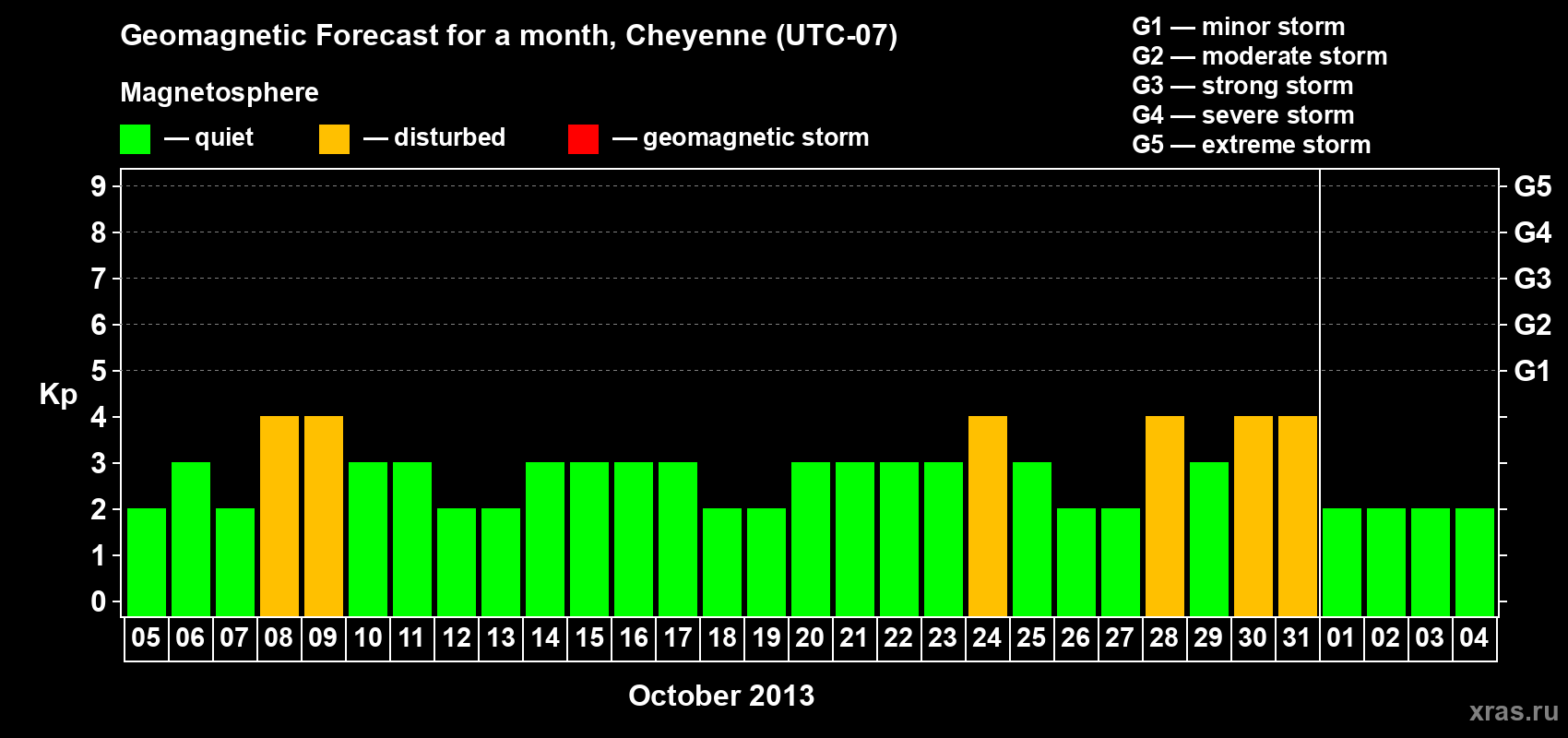This screenshot has height=738, width=1568.
Task: Click the 'G4 — severe storm' legend line
Action: point(1243,115)
